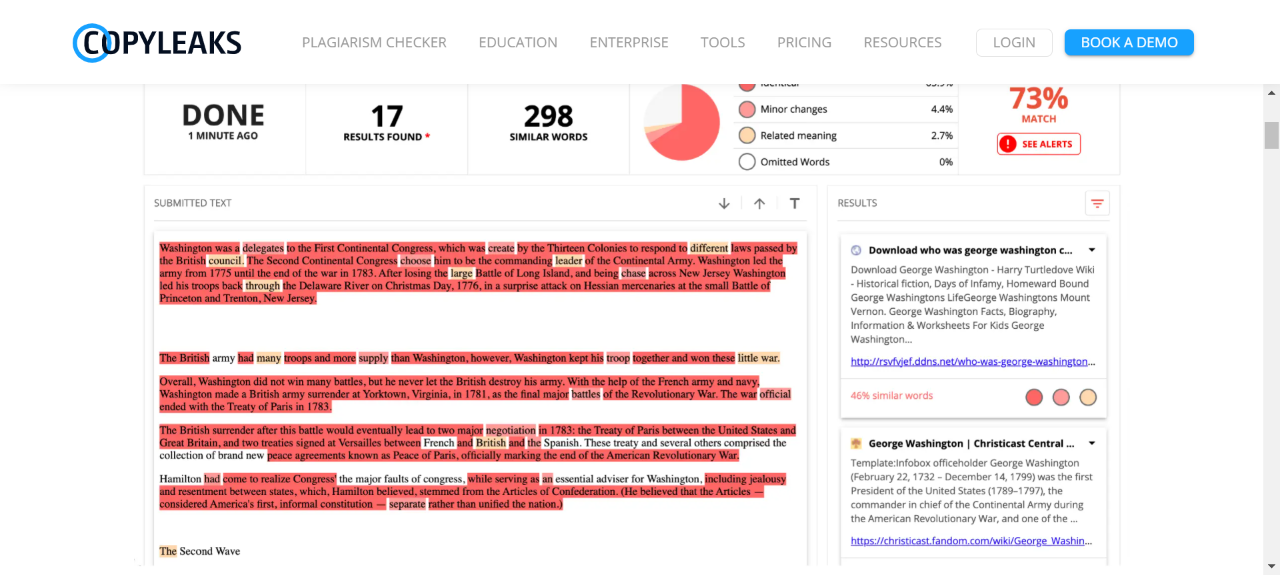The height and width of the screenshot is (577, 1280).
Task: Click the 'Submitted Text' panel header
Action: point(193,203)
